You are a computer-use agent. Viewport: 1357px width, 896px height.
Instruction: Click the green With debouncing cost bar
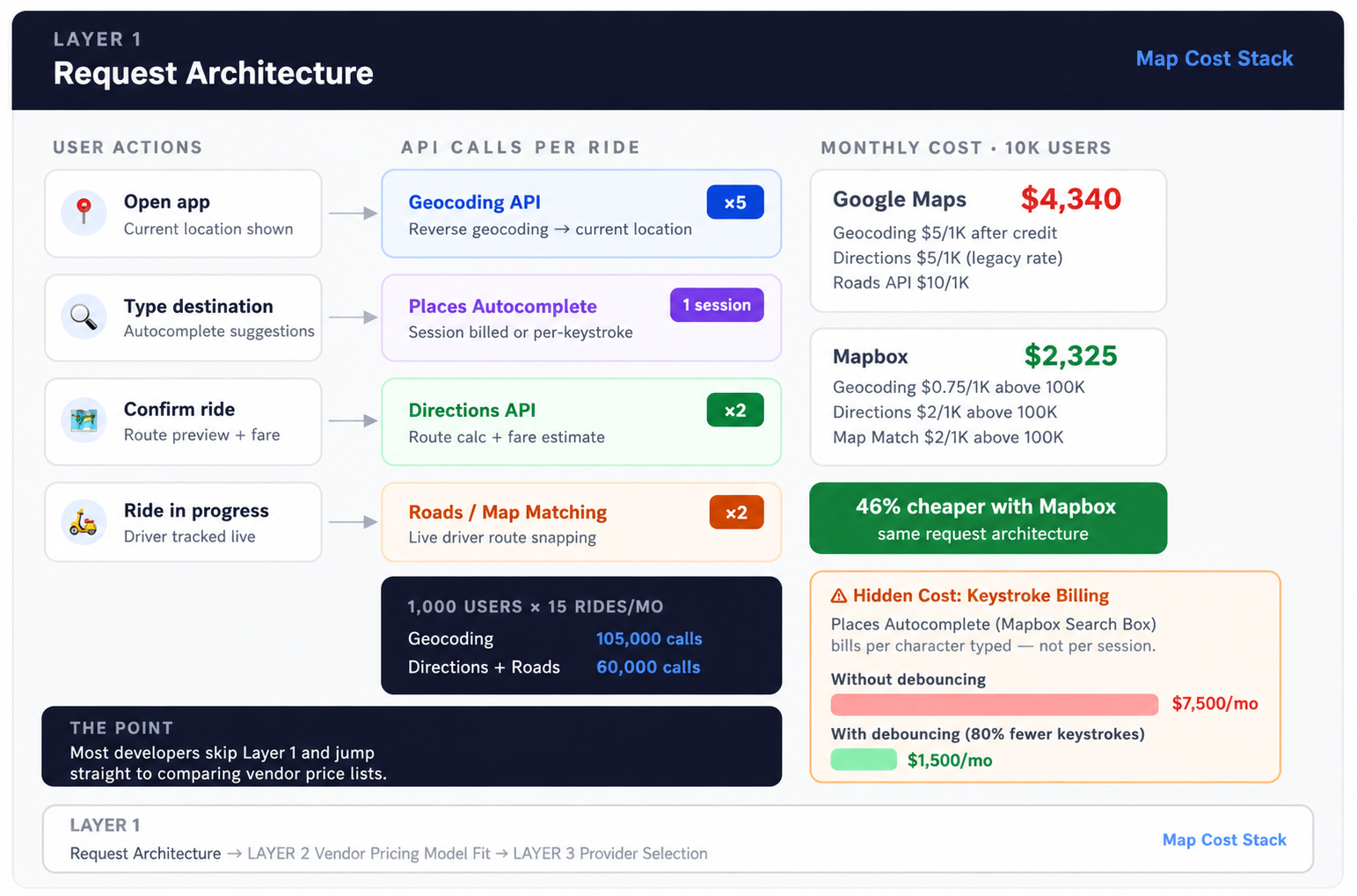tap(864, 760)
